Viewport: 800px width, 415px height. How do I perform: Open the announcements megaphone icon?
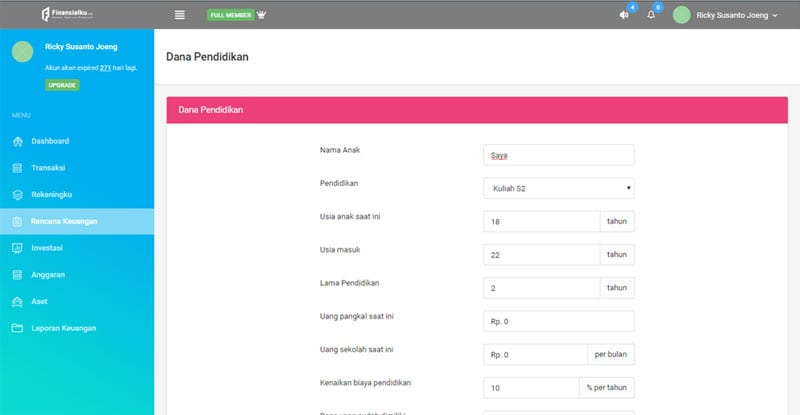tap(624, 15)
